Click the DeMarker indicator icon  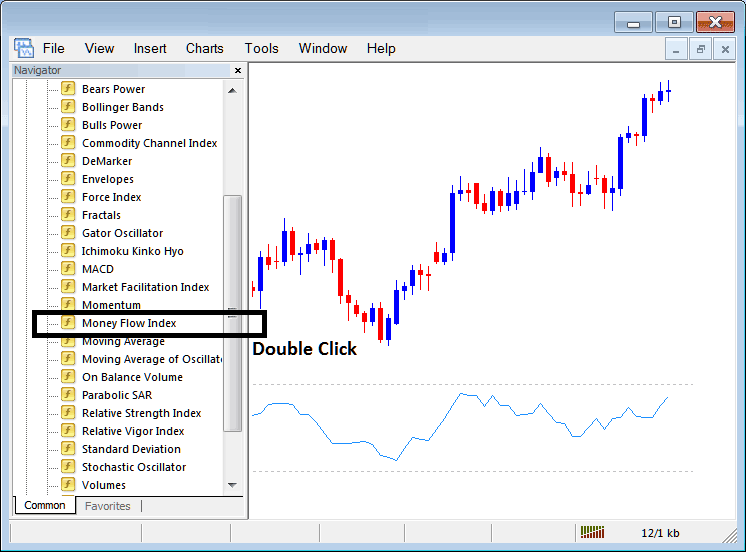[68, 161]
